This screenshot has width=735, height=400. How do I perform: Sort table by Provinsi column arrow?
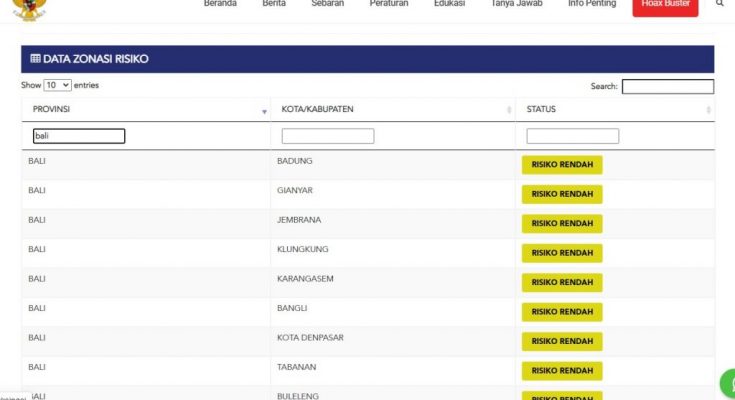[x=264, y=111]
